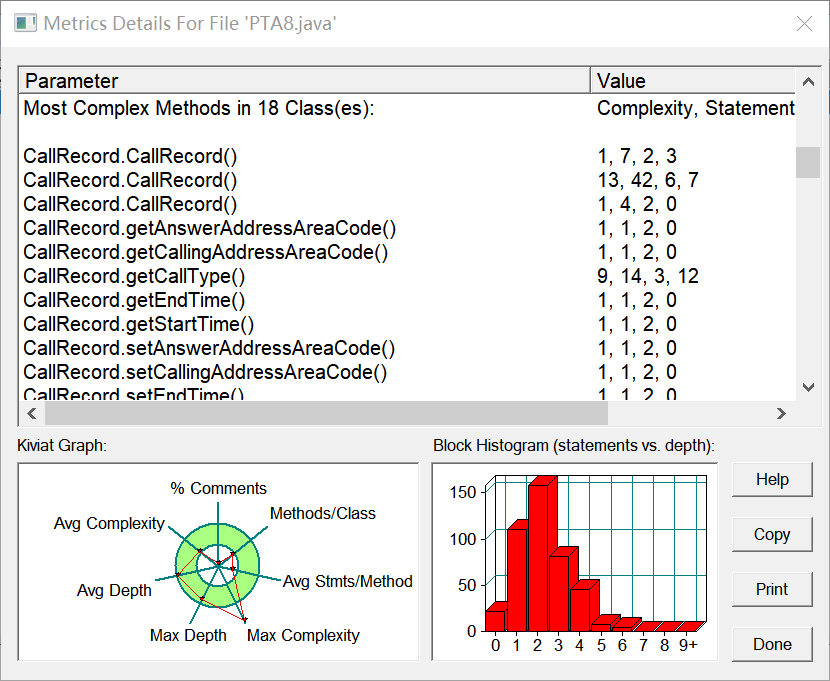The height and width of the screenshot is (681, 830).
Task: Click the '9+' histogram axis label
Action: (688, 646)
